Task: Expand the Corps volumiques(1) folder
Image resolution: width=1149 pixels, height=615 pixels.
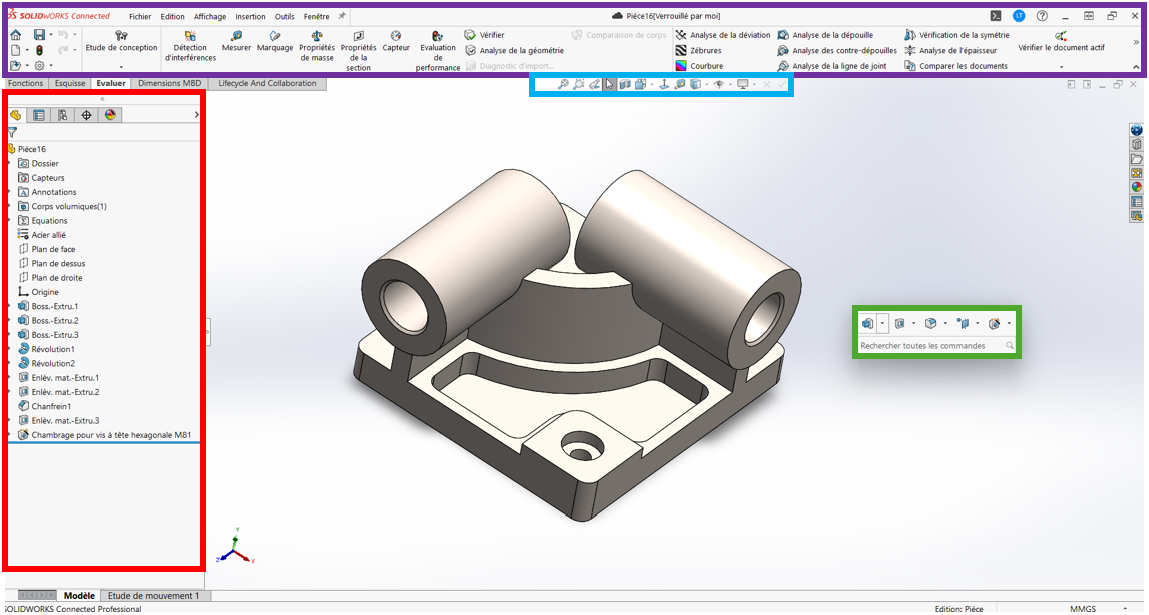Action: tap(9, 206)
